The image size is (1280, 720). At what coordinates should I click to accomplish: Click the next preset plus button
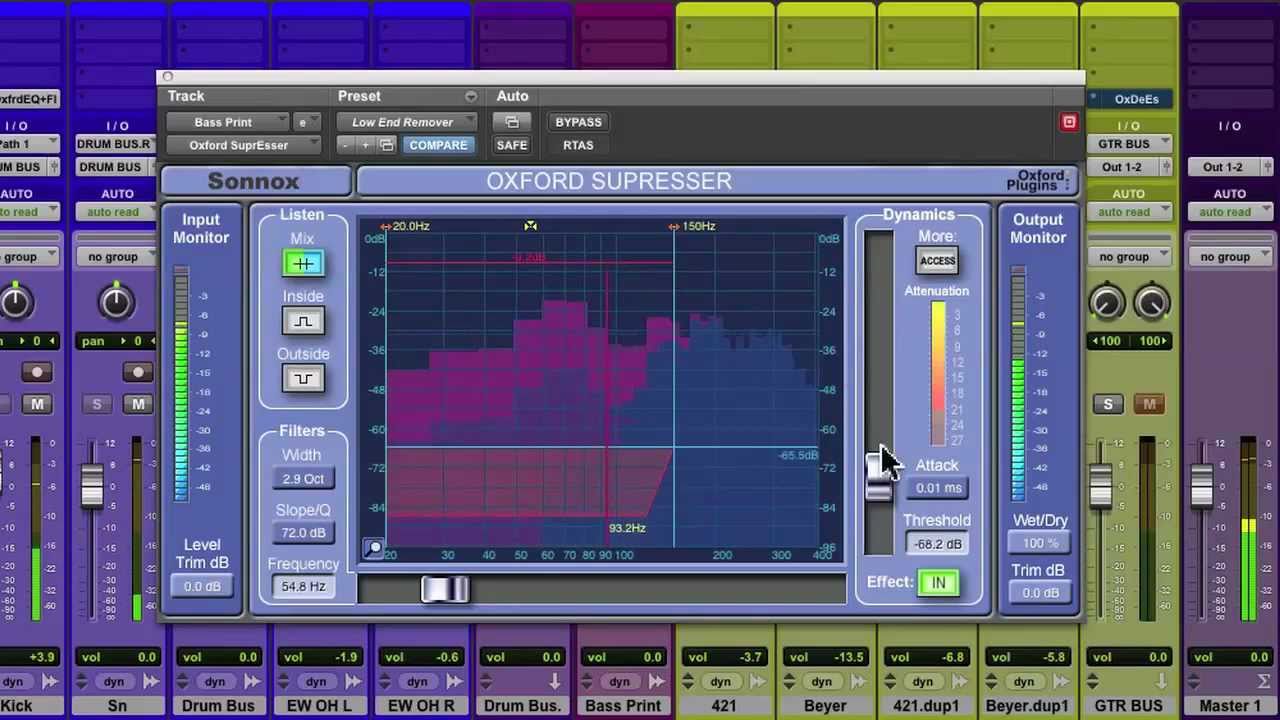365,145
